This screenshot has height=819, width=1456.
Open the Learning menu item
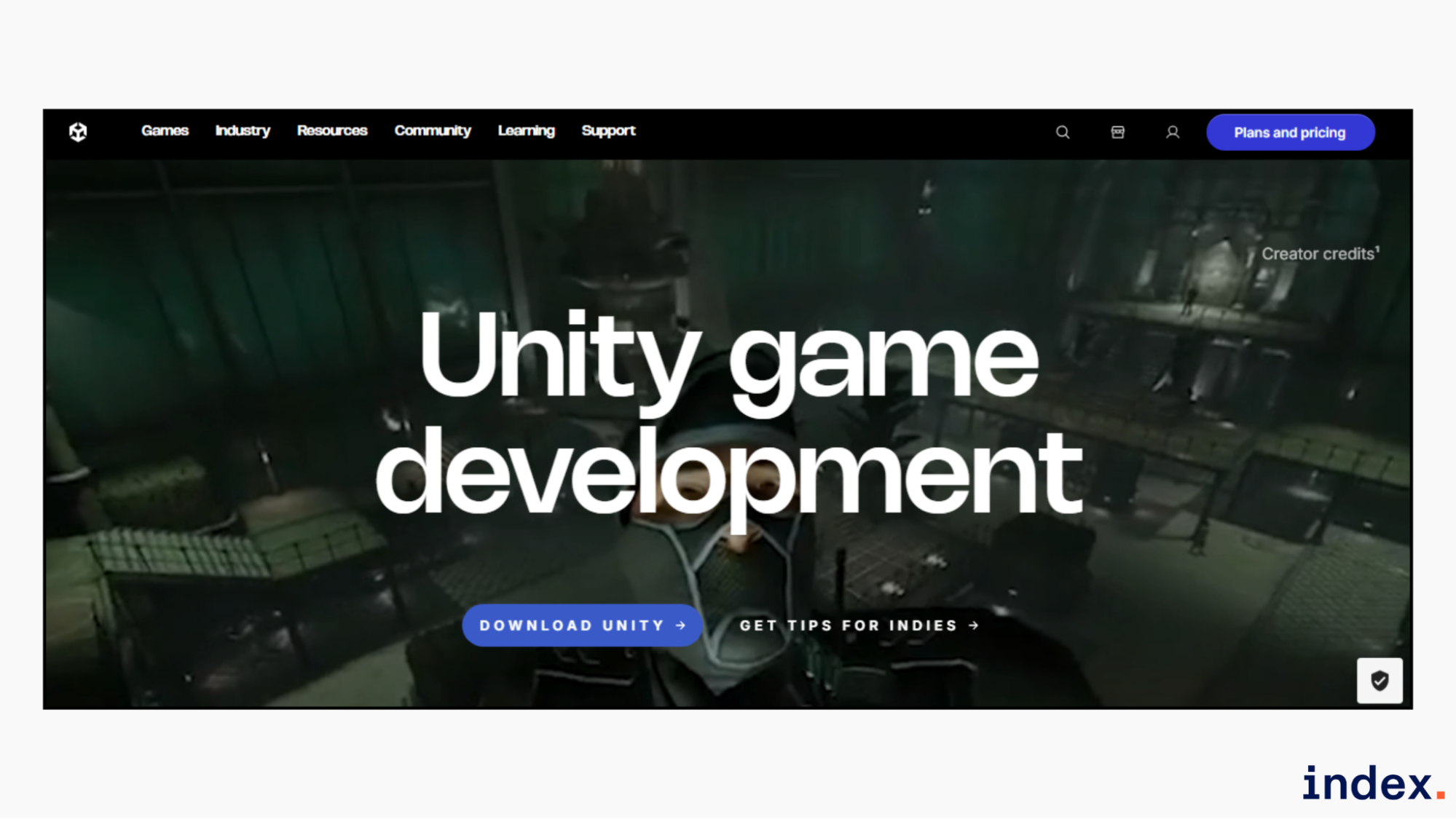526,130
